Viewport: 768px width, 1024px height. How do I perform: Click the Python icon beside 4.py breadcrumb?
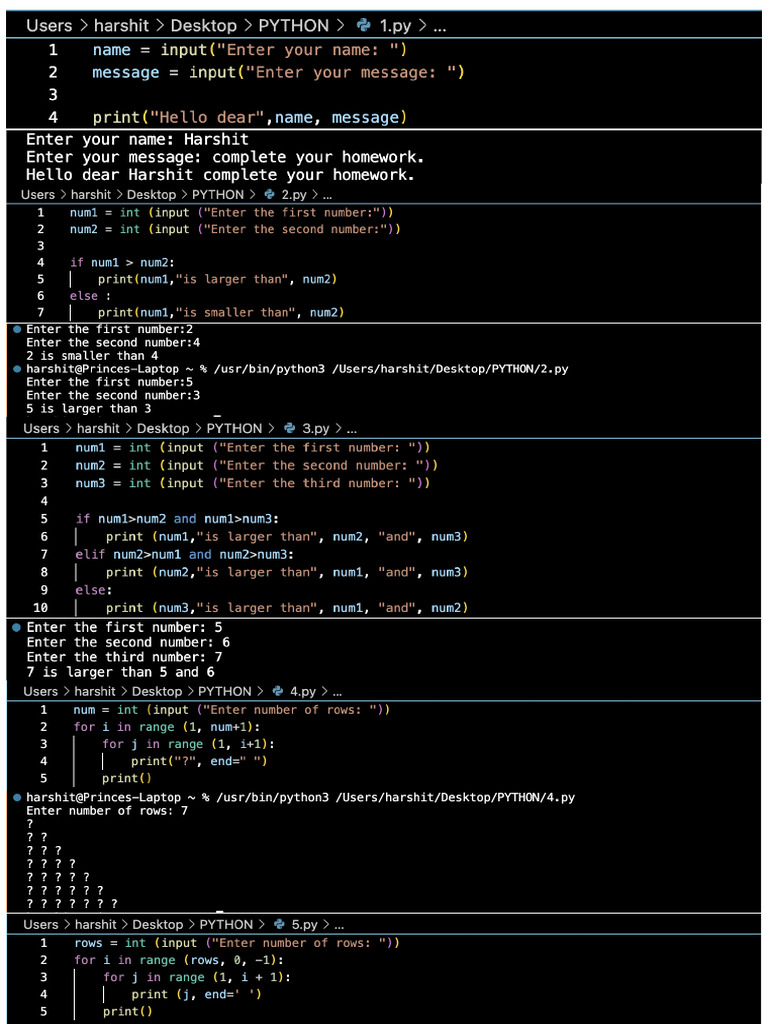[x=278, y=692]
